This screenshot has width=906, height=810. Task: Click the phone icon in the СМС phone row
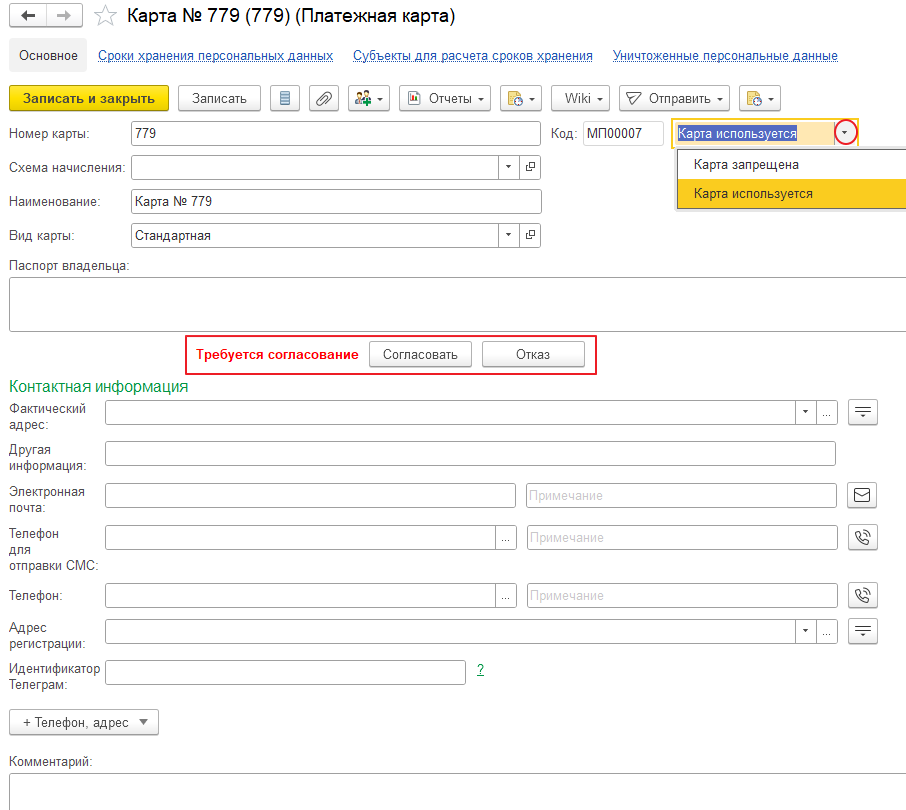click(862, 537)
